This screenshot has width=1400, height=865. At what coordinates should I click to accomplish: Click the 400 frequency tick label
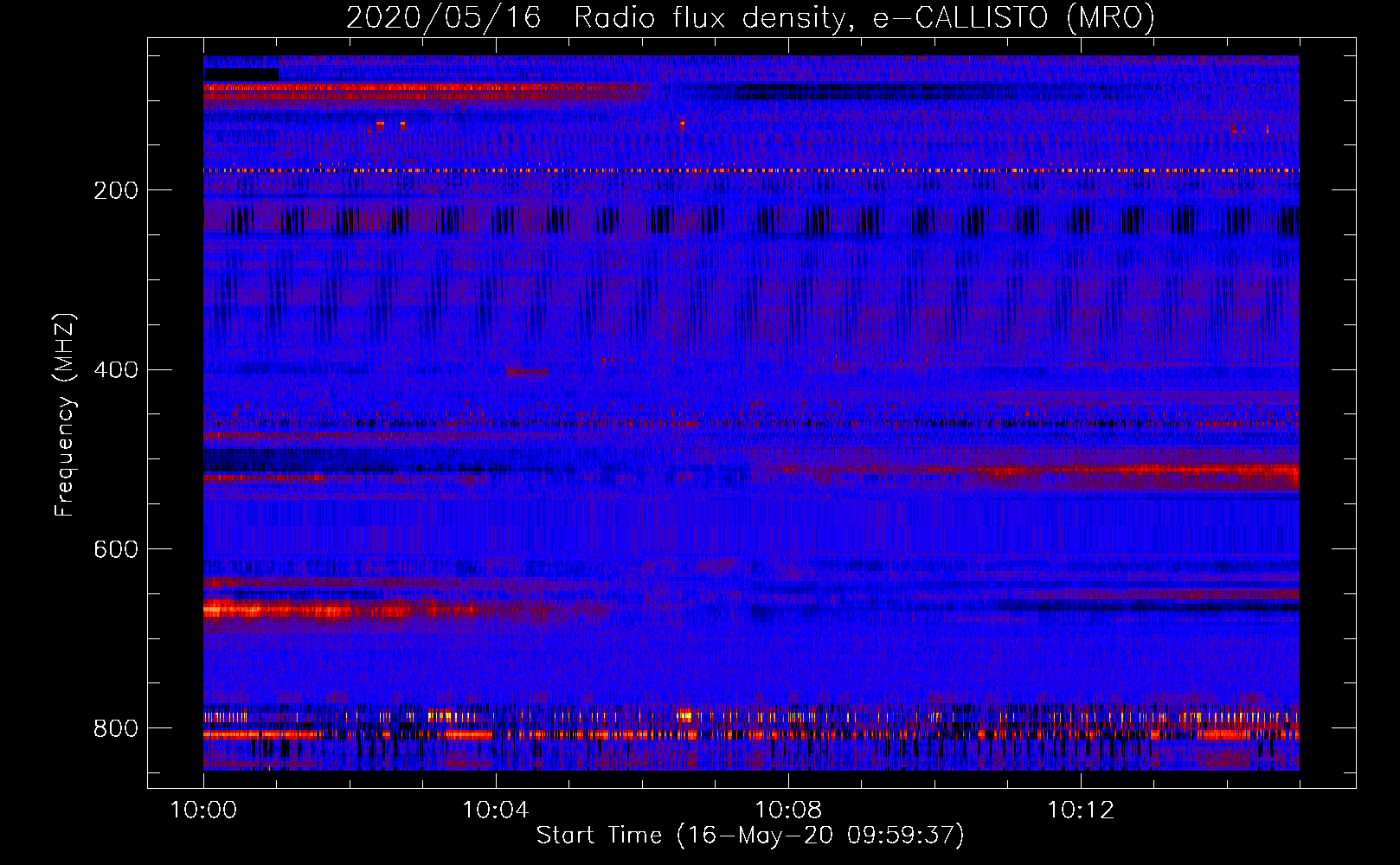(x=116, y=370)
